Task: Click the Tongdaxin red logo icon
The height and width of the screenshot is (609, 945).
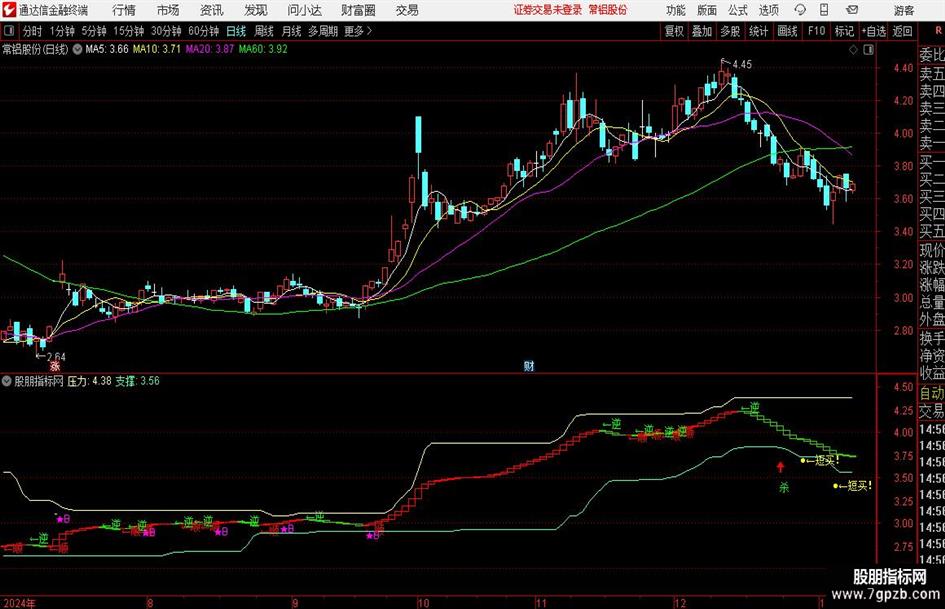Action: [8, 10]
